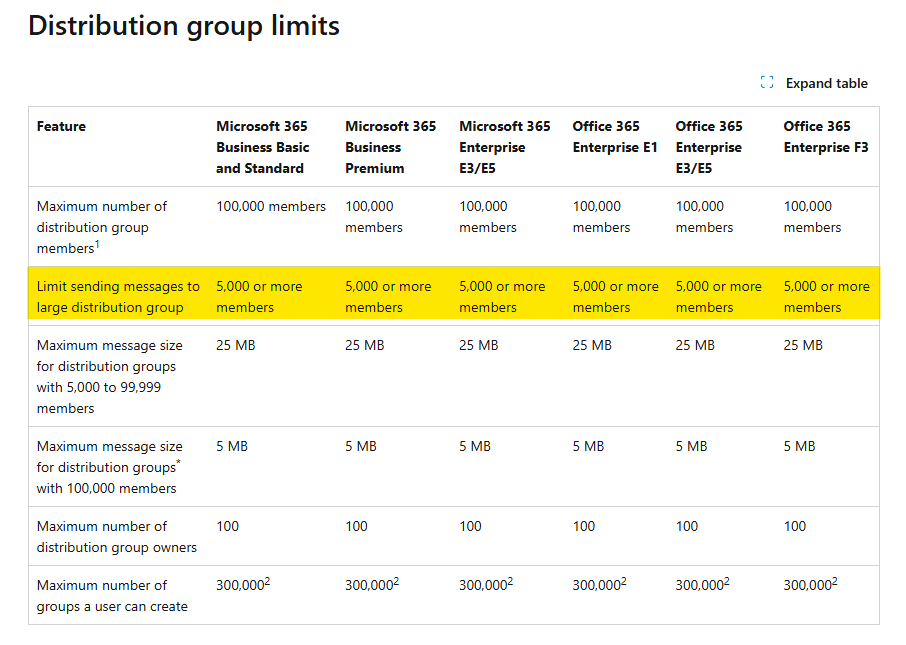
Task: Click the Microsoft 365 Business Basic and Standard header
Action: tap(262, 147)
